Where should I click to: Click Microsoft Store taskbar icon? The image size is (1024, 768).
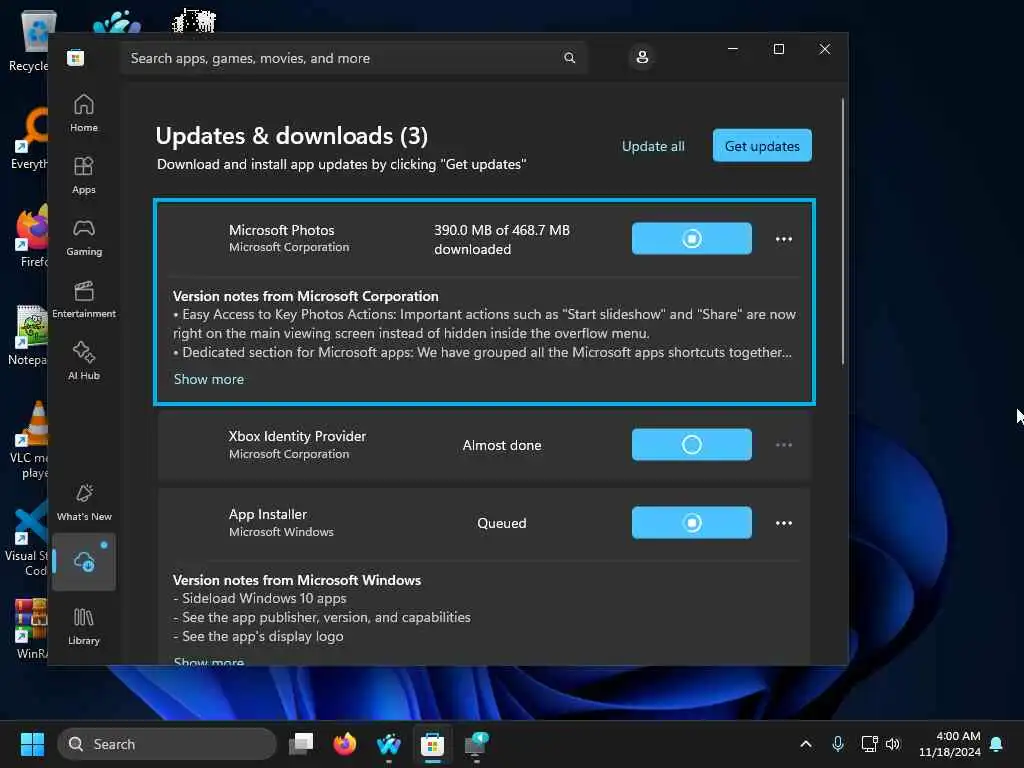(x=432, y=744)
